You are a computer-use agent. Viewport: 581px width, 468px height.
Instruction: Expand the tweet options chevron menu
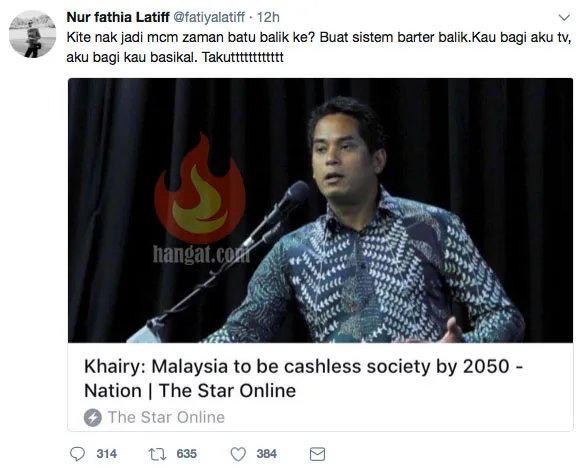click(x=564, y=17)
